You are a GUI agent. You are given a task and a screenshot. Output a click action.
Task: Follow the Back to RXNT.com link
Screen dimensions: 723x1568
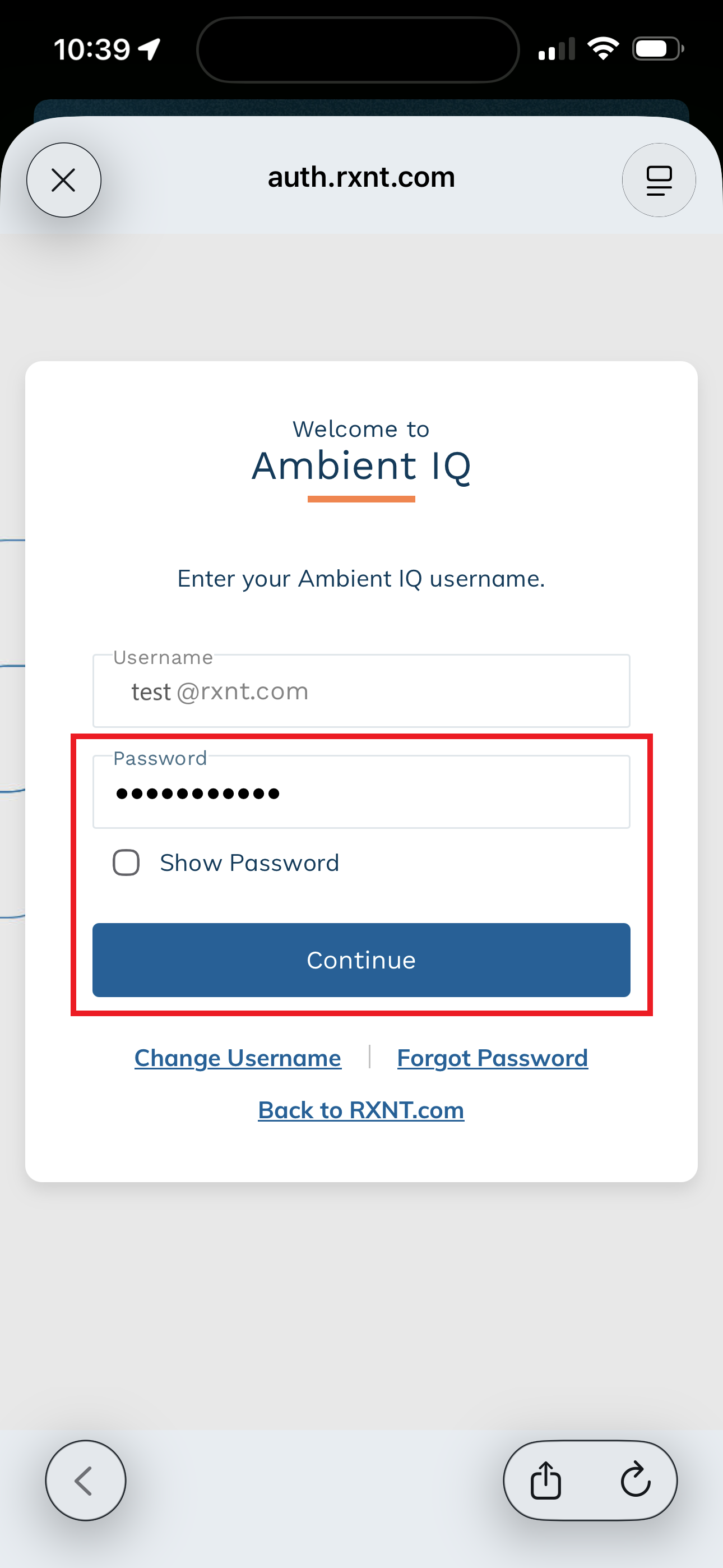[x=361, y=1110]
